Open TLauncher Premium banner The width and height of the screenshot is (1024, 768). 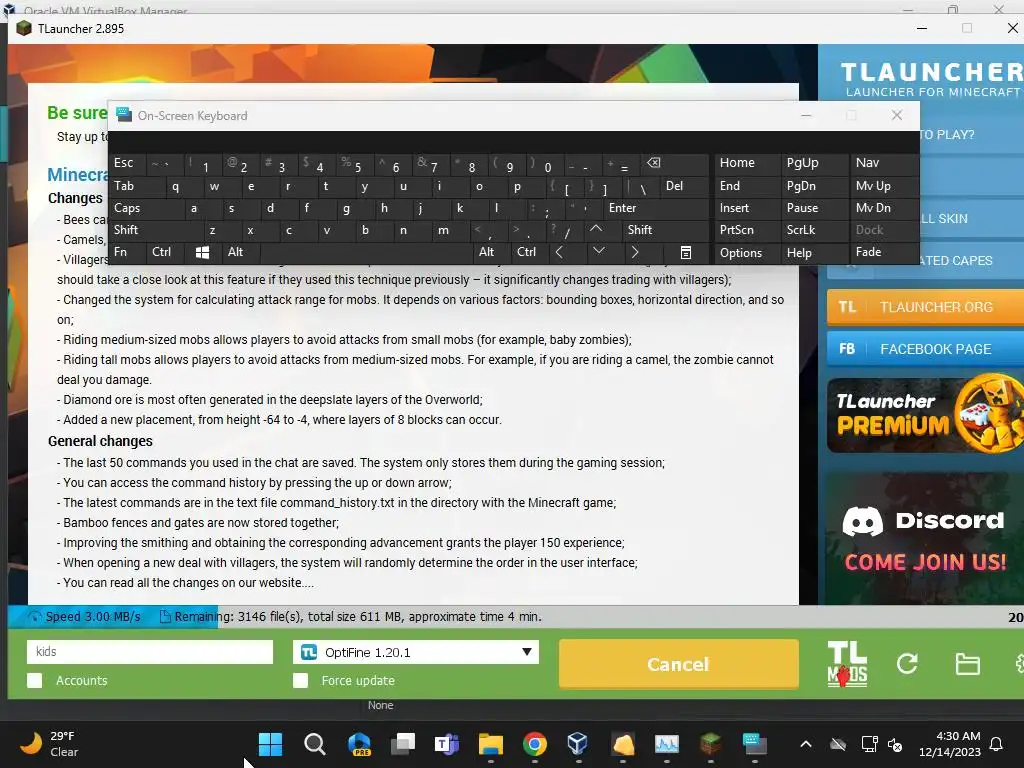925,415
